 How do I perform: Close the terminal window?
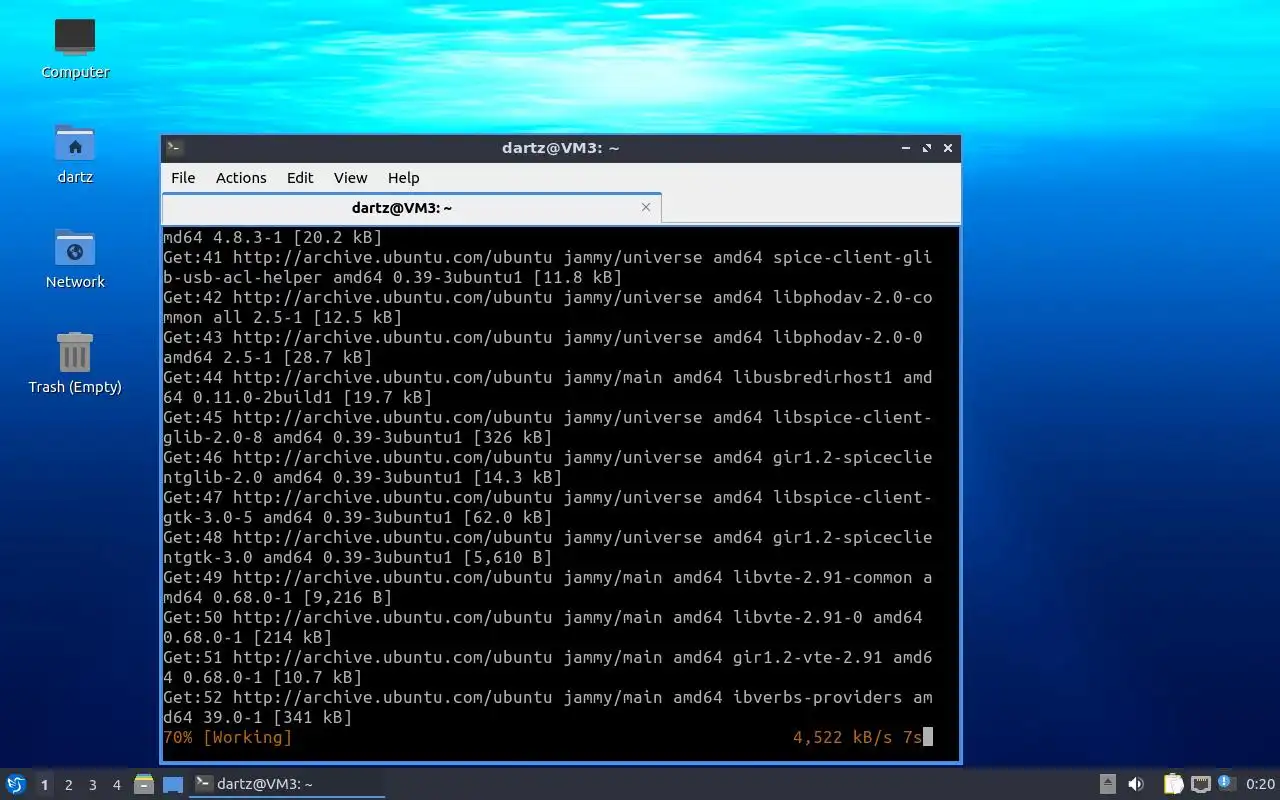(x=948, y=148)
